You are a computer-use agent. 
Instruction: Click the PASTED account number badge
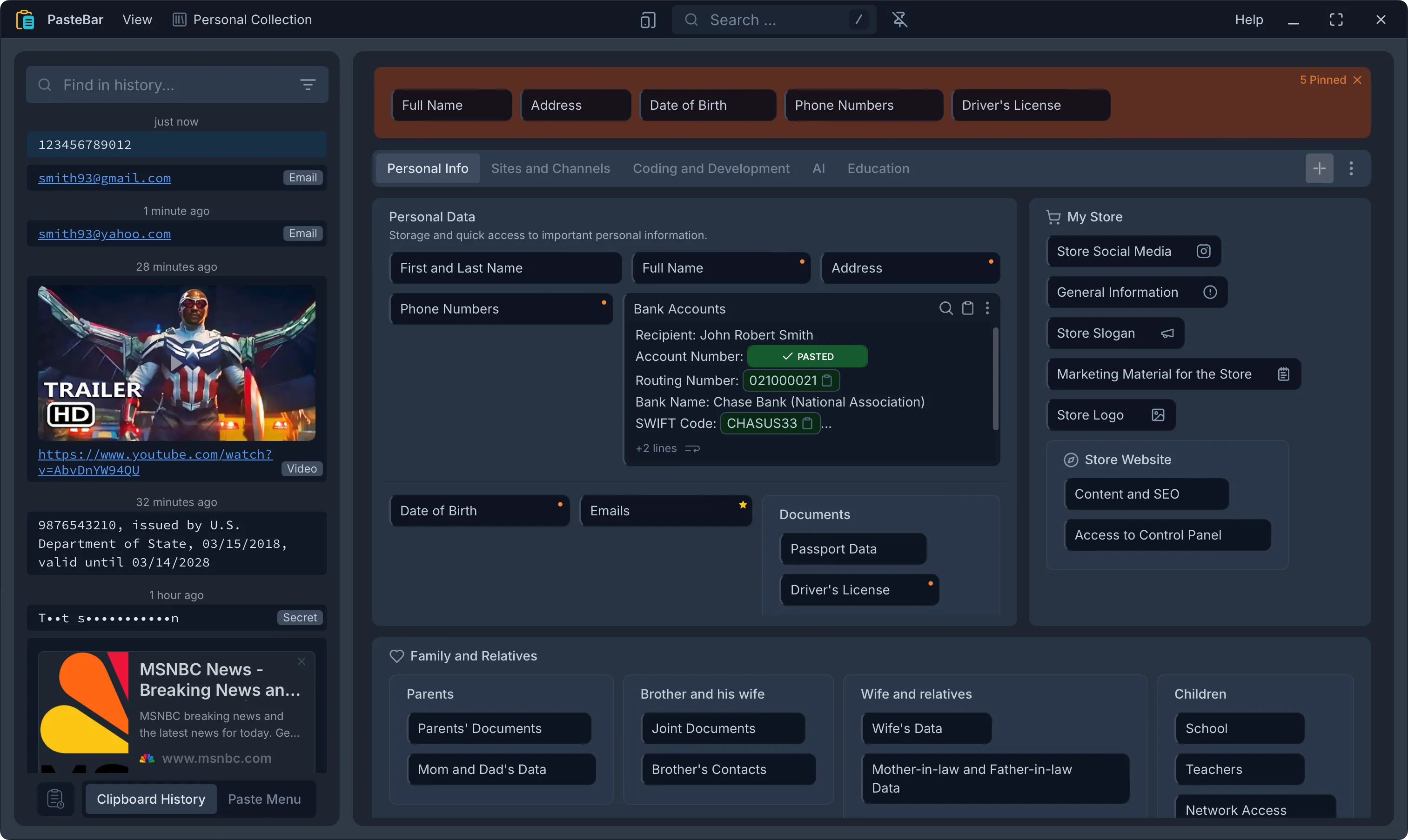click(807, 357)
